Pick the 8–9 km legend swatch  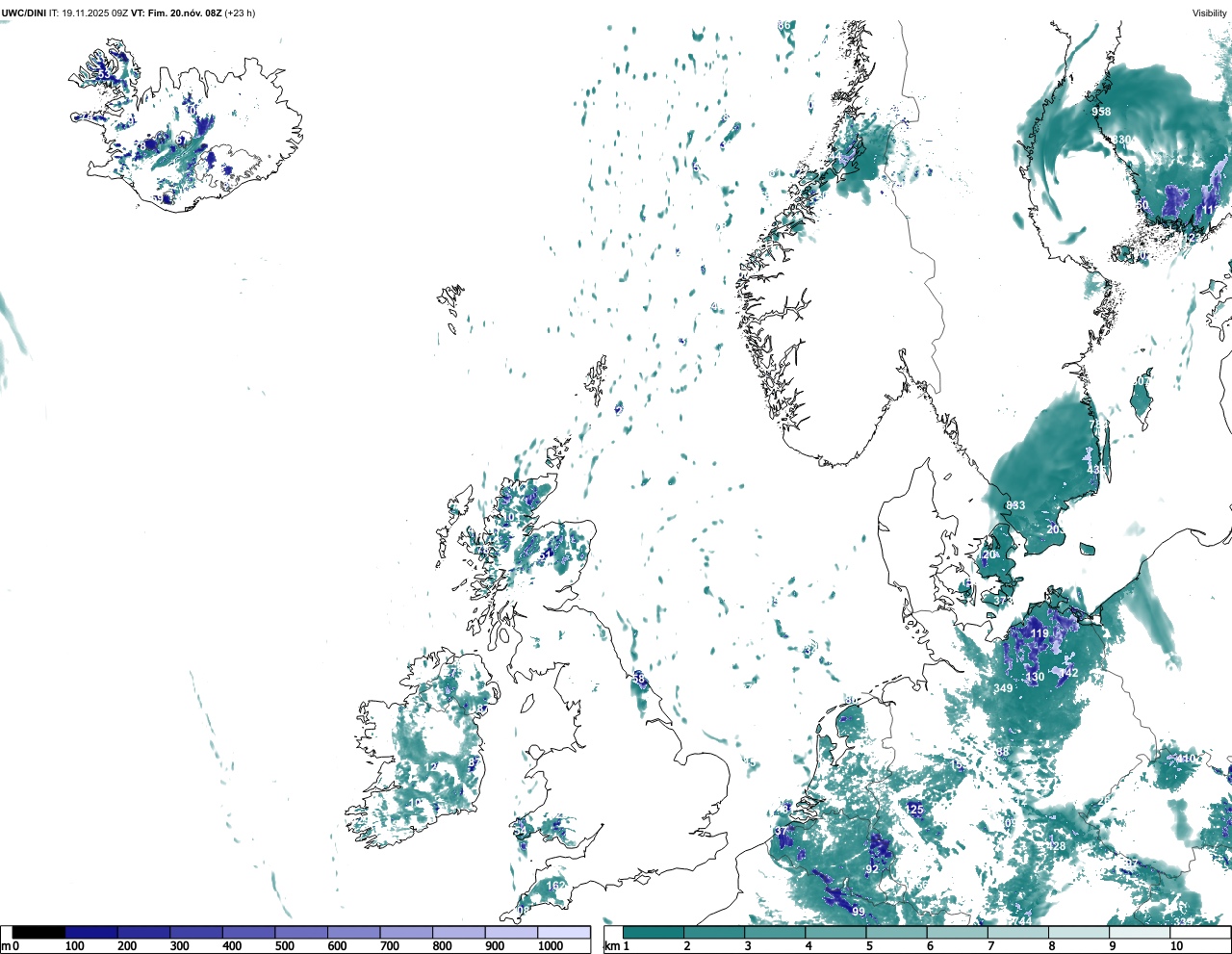[x=1078, y=932]
